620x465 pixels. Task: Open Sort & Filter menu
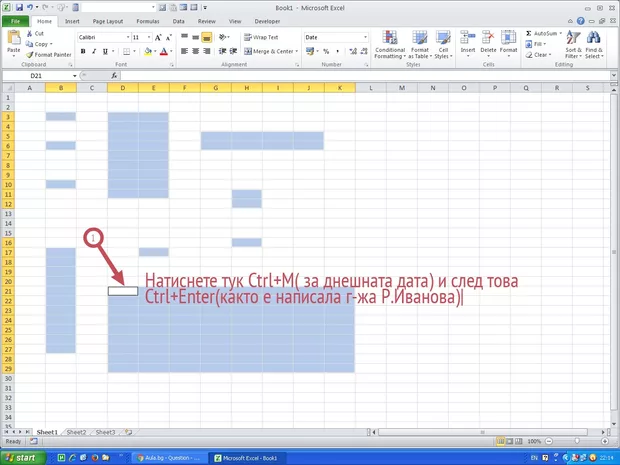click(573, 45)
